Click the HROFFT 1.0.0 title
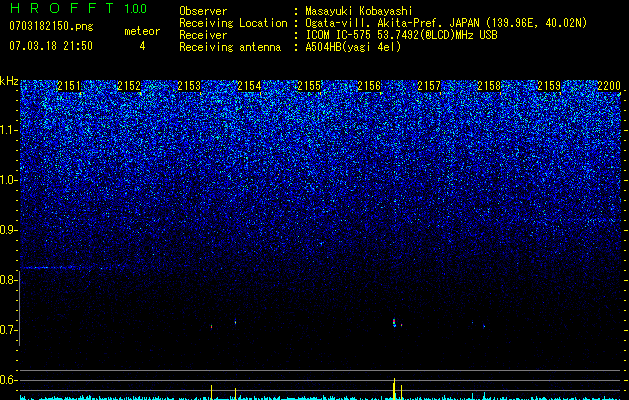This screenshot has height=400, width=629. click(78, 8)
